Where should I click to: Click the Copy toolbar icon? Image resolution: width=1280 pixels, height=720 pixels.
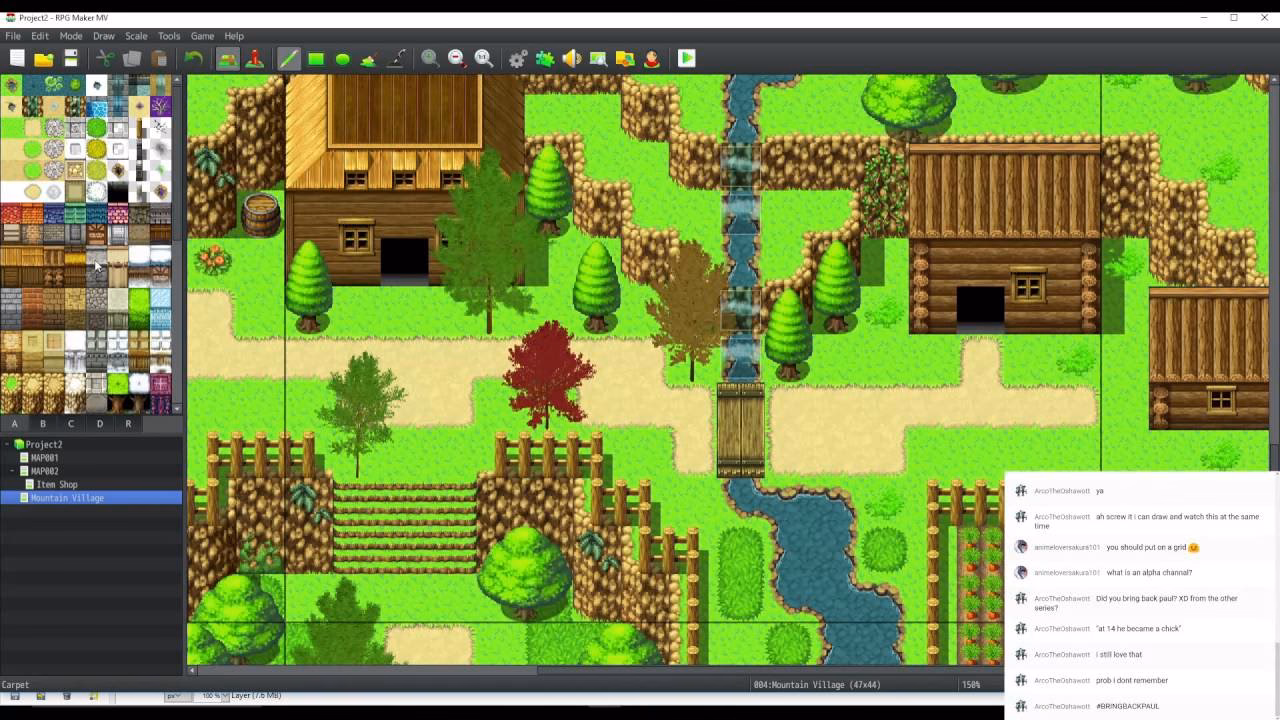(132, 59)
